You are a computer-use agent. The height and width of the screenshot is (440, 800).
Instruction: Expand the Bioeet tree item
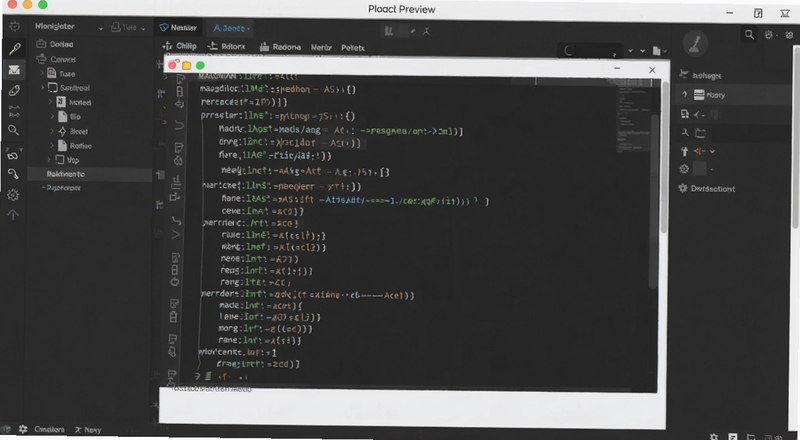click(52, 131)
